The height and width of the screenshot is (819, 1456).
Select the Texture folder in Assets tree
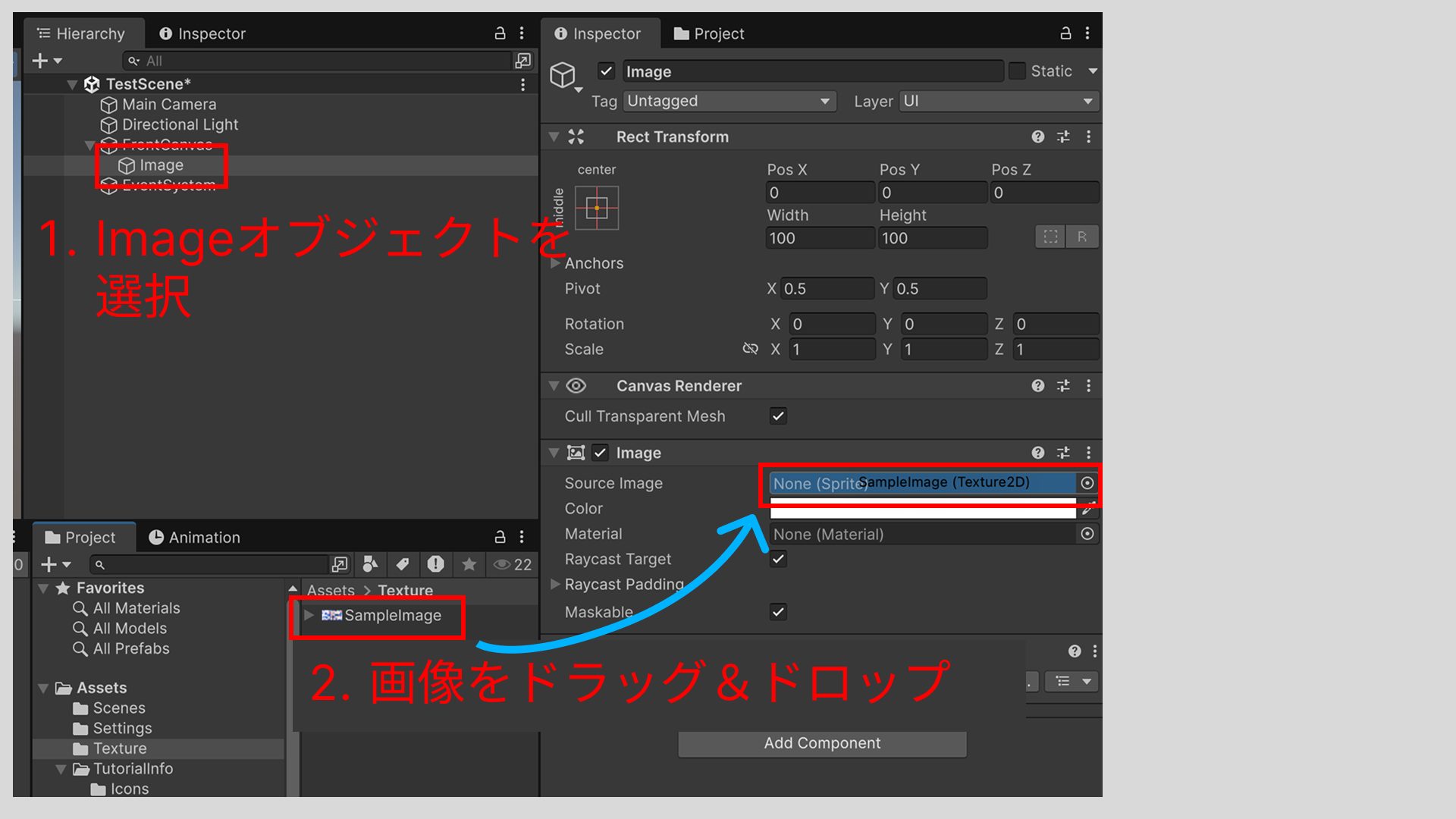[x=120, y=748]
